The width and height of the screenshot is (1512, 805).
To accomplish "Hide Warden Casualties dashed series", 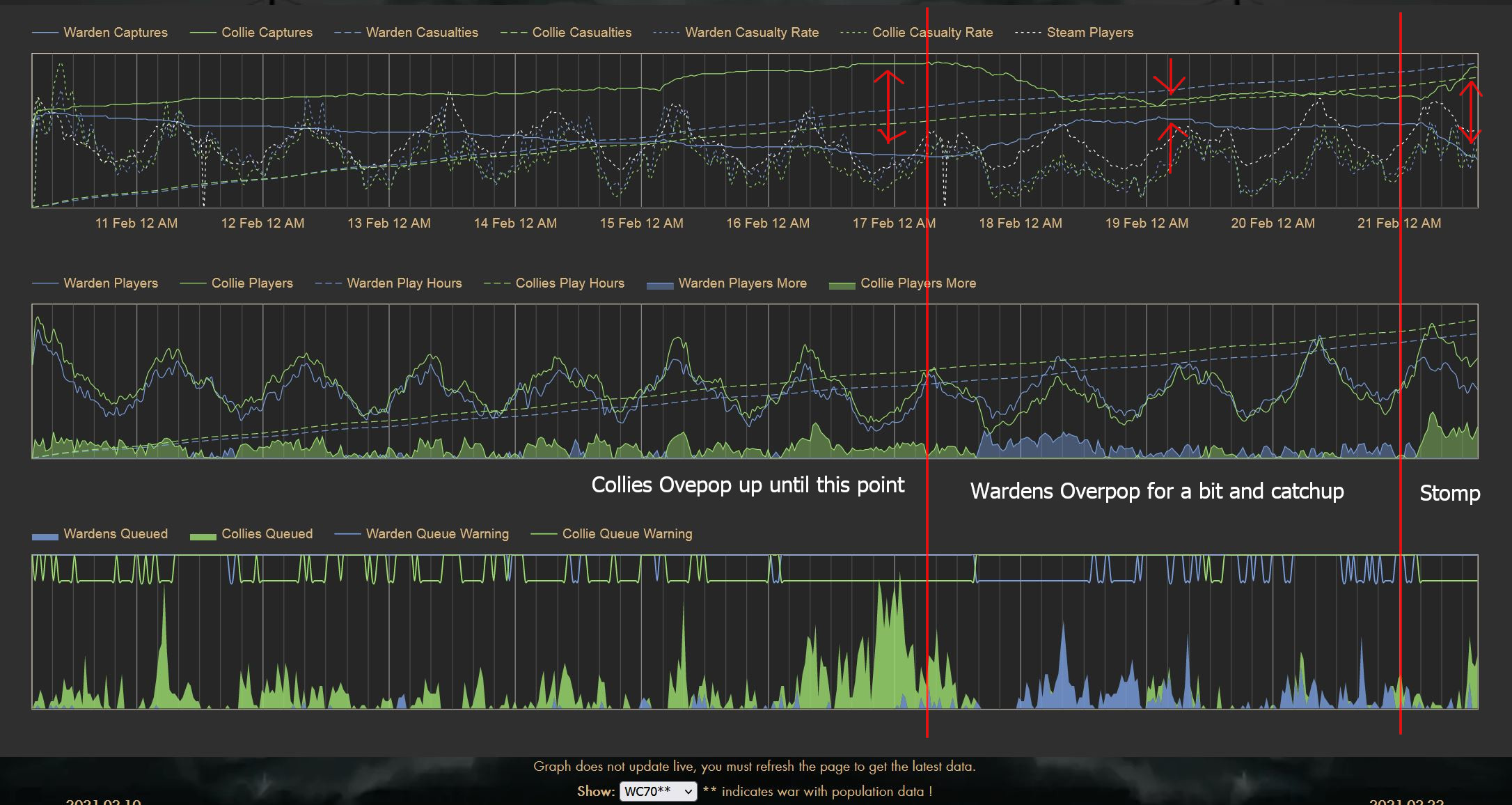I will pos(421,33).
